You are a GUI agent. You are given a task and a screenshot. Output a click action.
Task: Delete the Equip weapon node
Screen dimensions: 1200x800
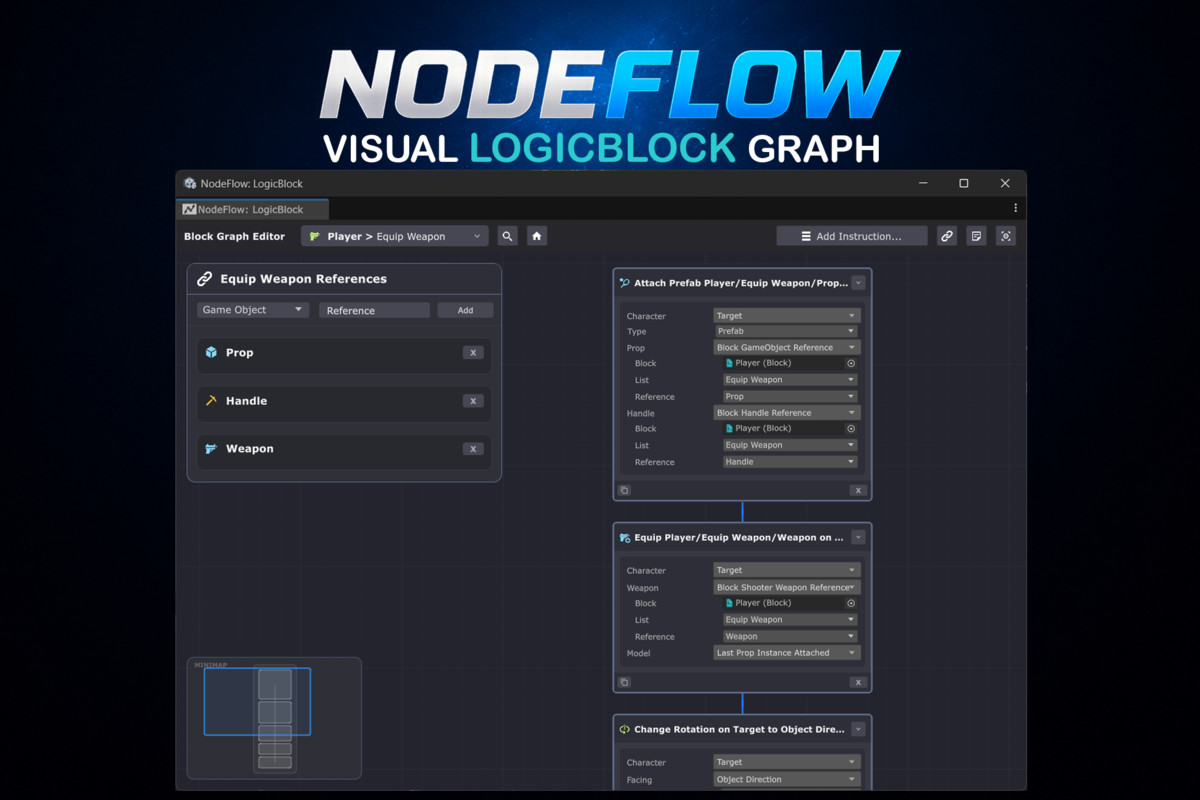858,682
